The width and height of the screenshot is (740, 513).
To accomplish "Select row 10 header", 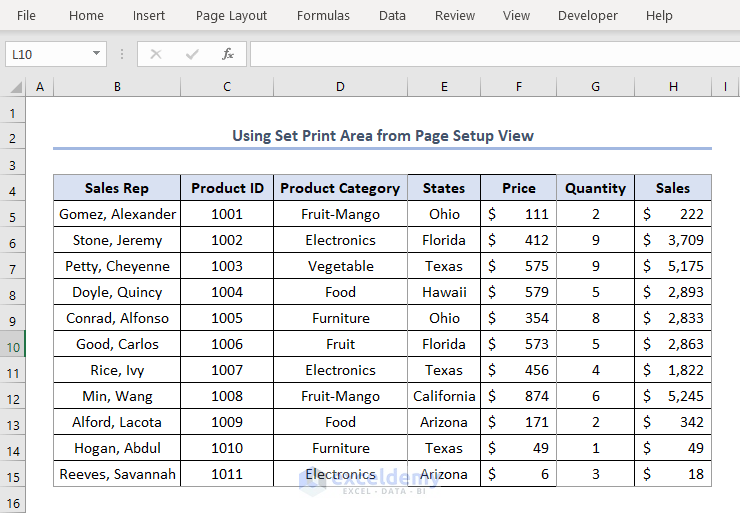I will pyautogui.click(x=13, y=344).
